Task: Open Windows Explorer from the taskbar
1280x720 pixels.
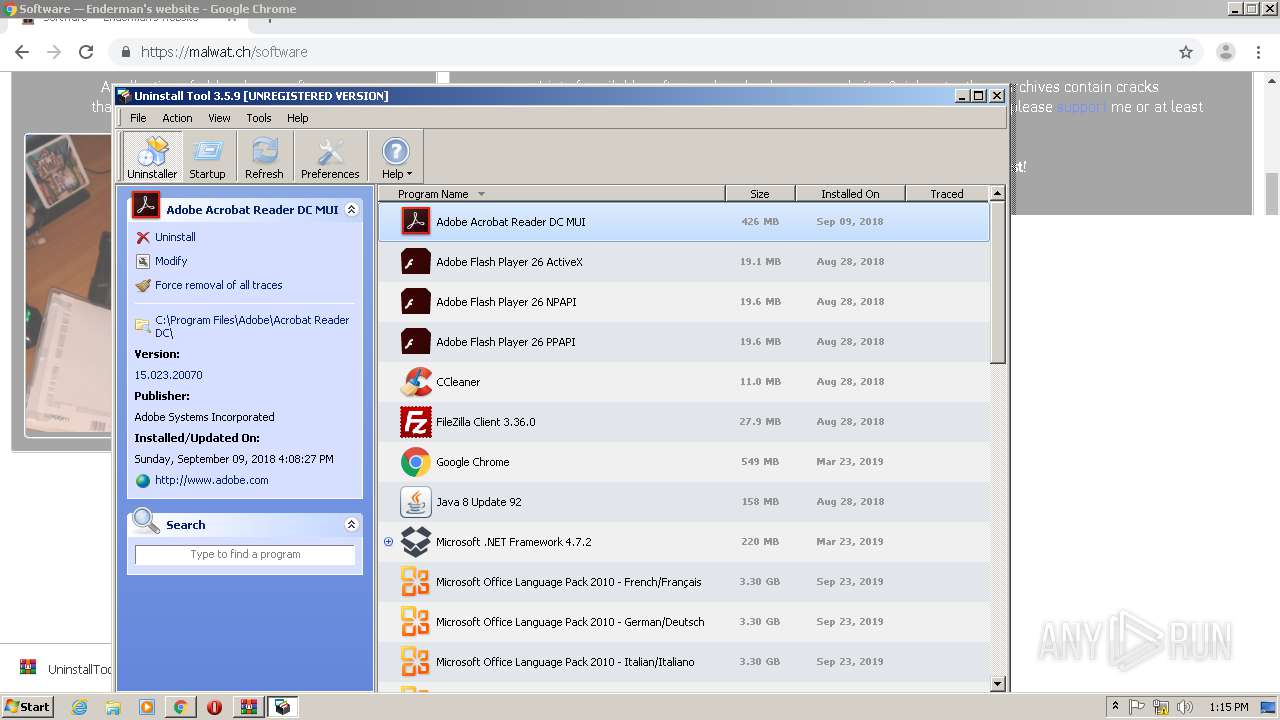Action: (x=113, y=707)
